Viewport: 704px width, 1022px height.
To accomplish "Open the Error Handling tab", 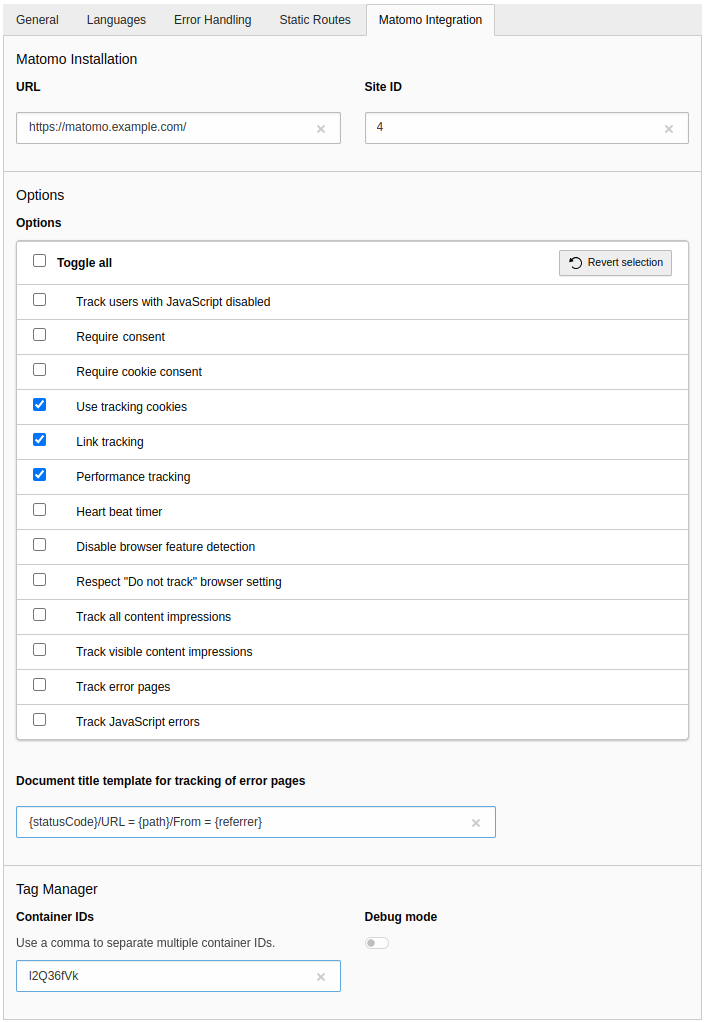I will tap(213, 20).
